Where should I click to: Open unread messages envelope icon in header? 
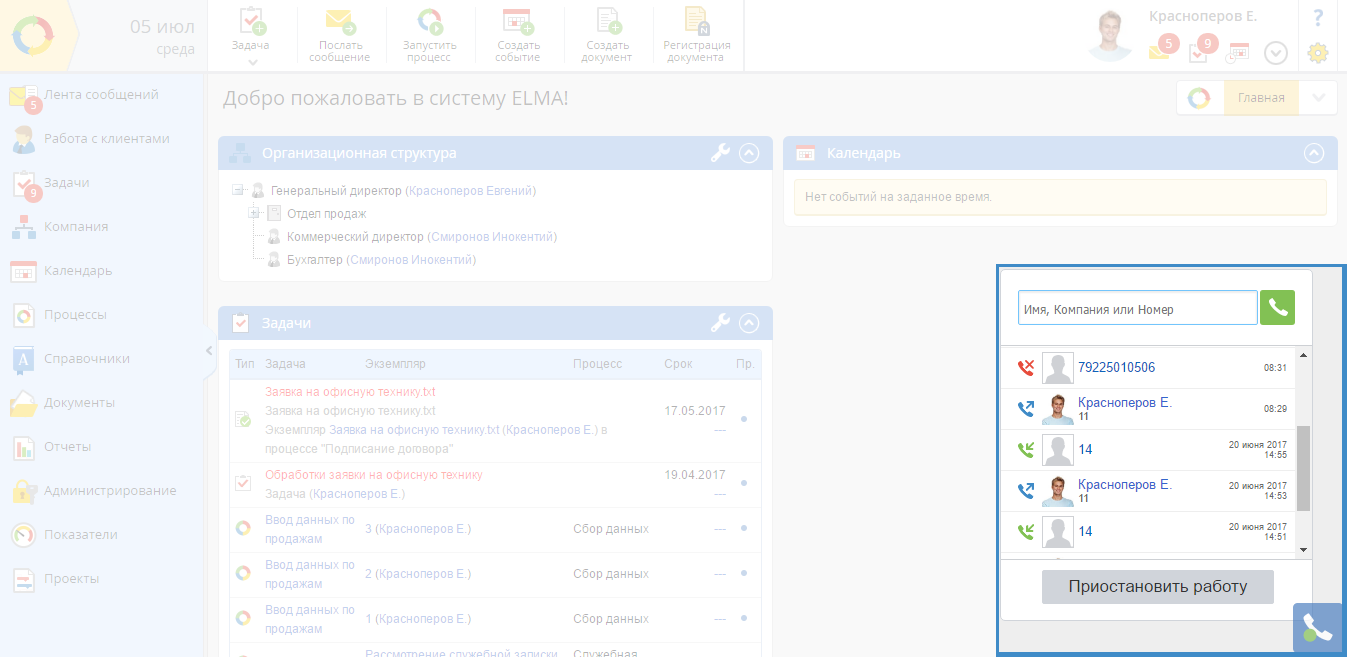pyautogui.click(x=1160, y=51)
